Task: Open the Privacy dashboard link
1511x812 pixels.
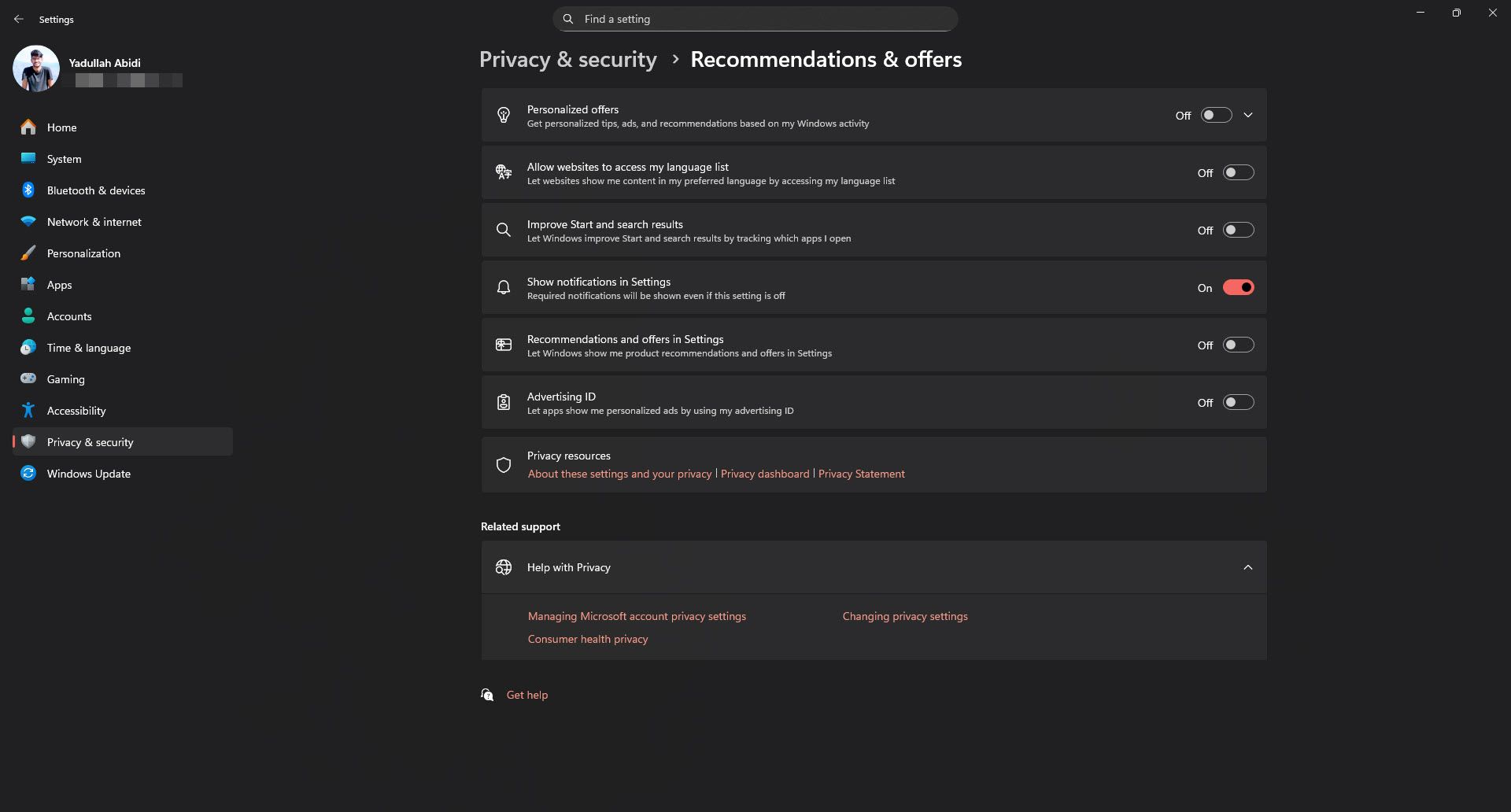Action: coord(764,473)
